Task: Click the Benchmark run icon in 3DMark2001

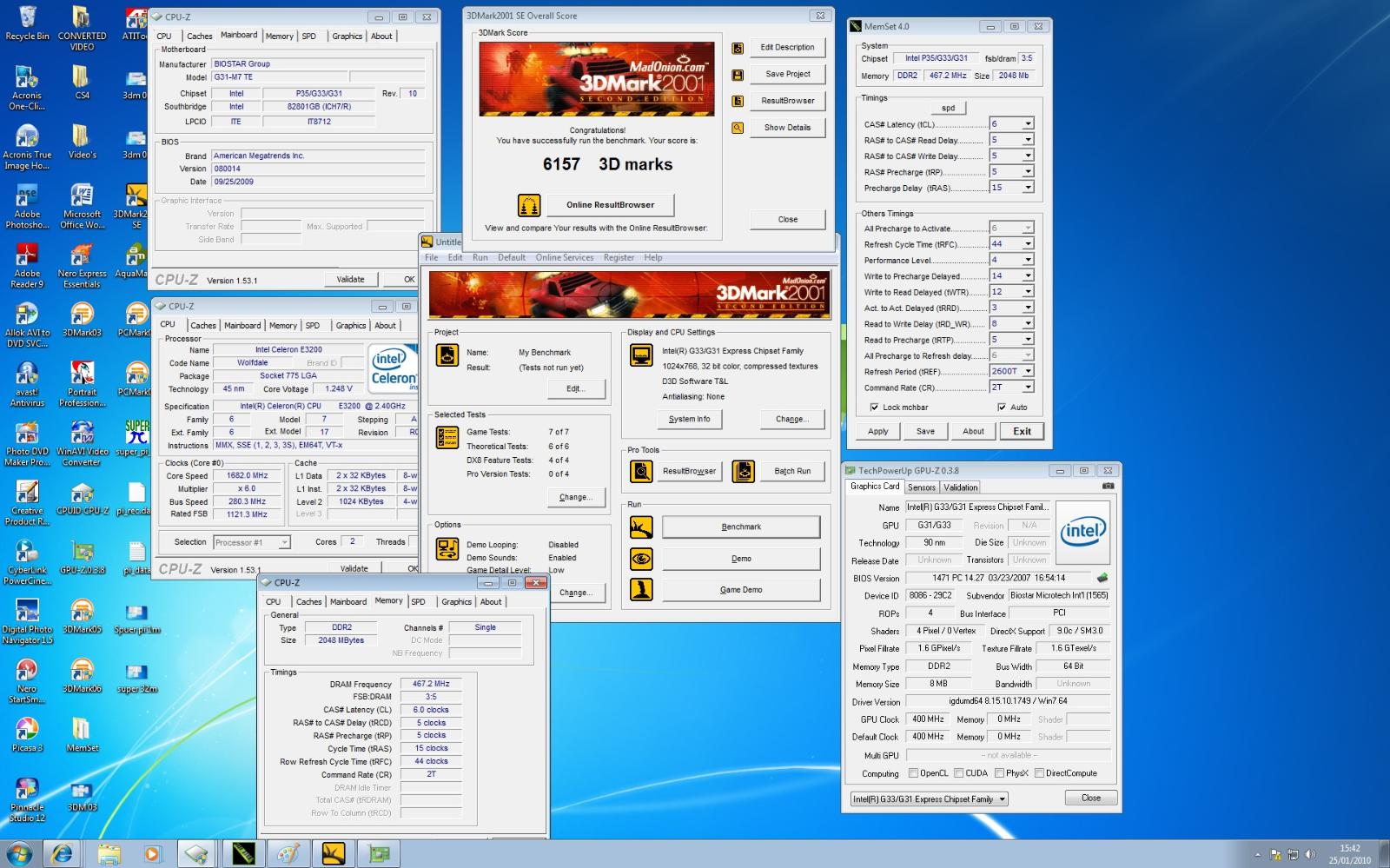Action: pyautogui.click(x=641, y=527)
